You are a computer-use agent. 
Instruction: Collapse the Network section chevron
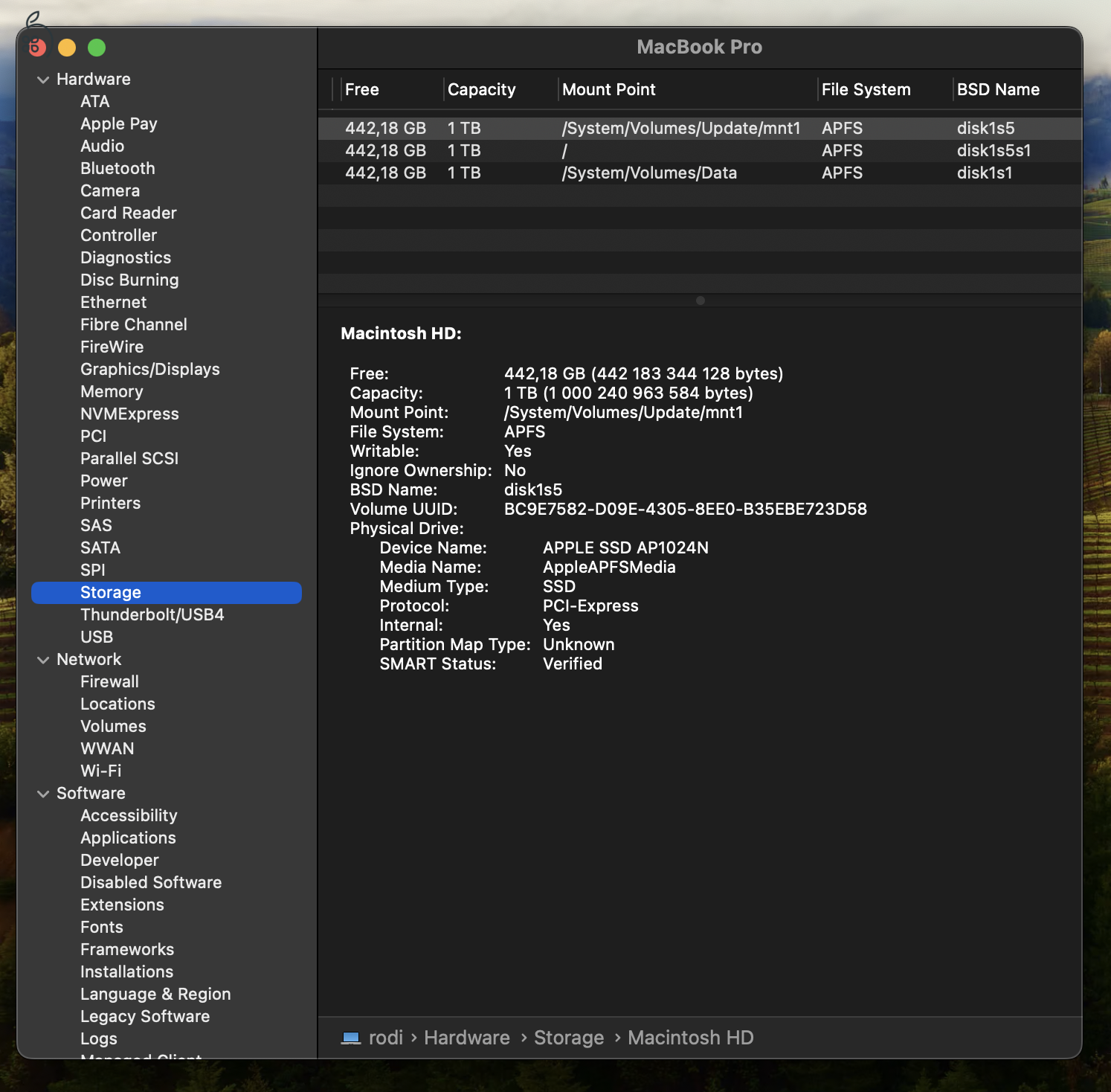[43, 660]
